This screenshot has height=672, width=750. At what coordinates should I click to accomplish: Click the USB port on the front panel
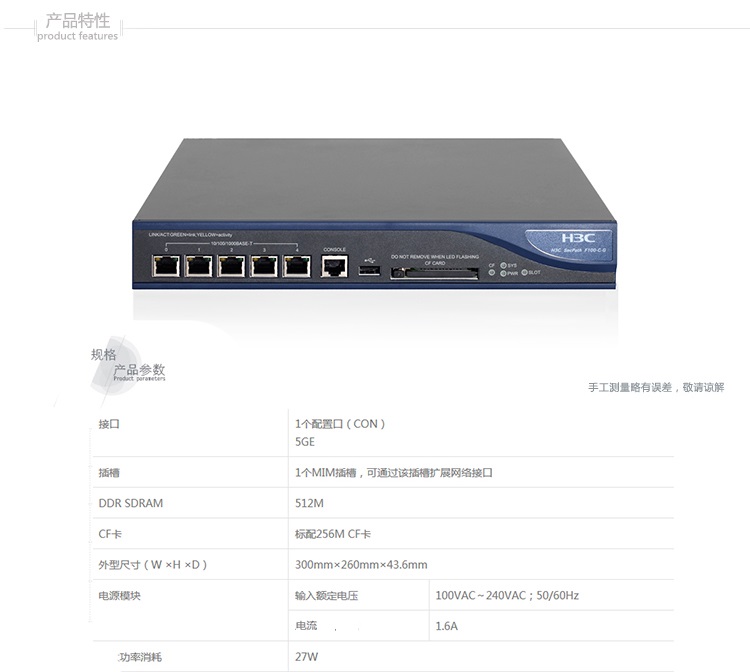coord(369,270)
